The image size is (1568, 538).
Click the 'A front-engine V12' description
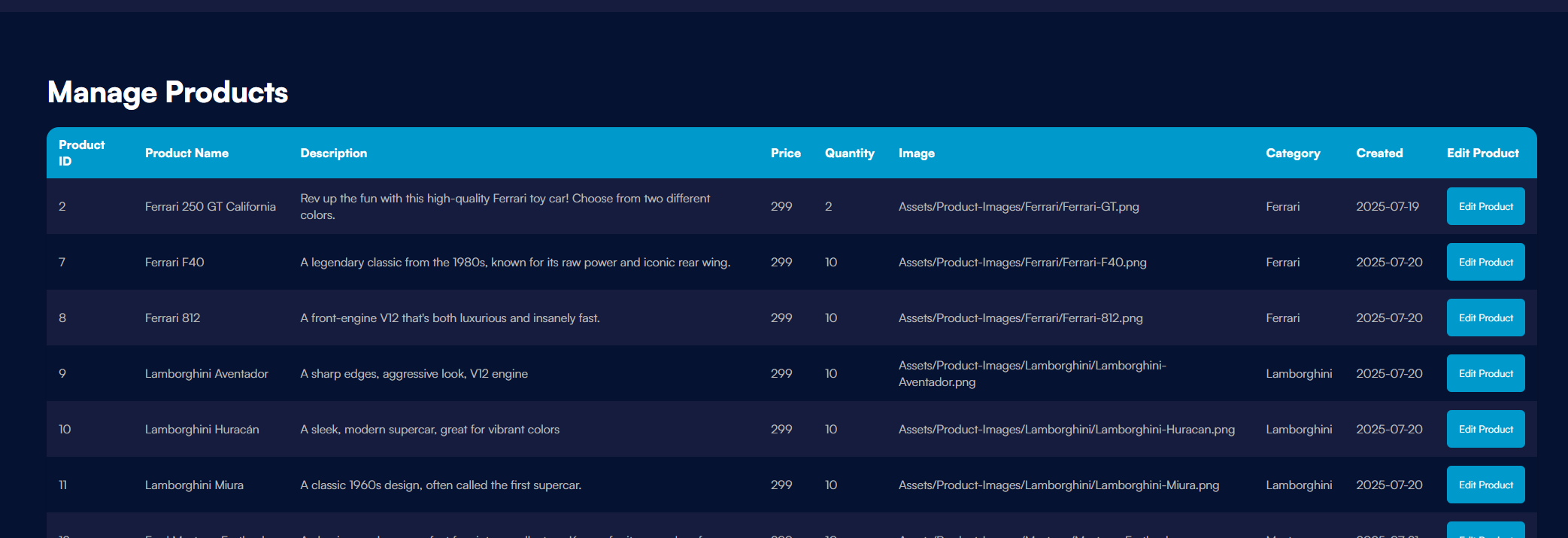pyautogui.click(x=450, y=318)
